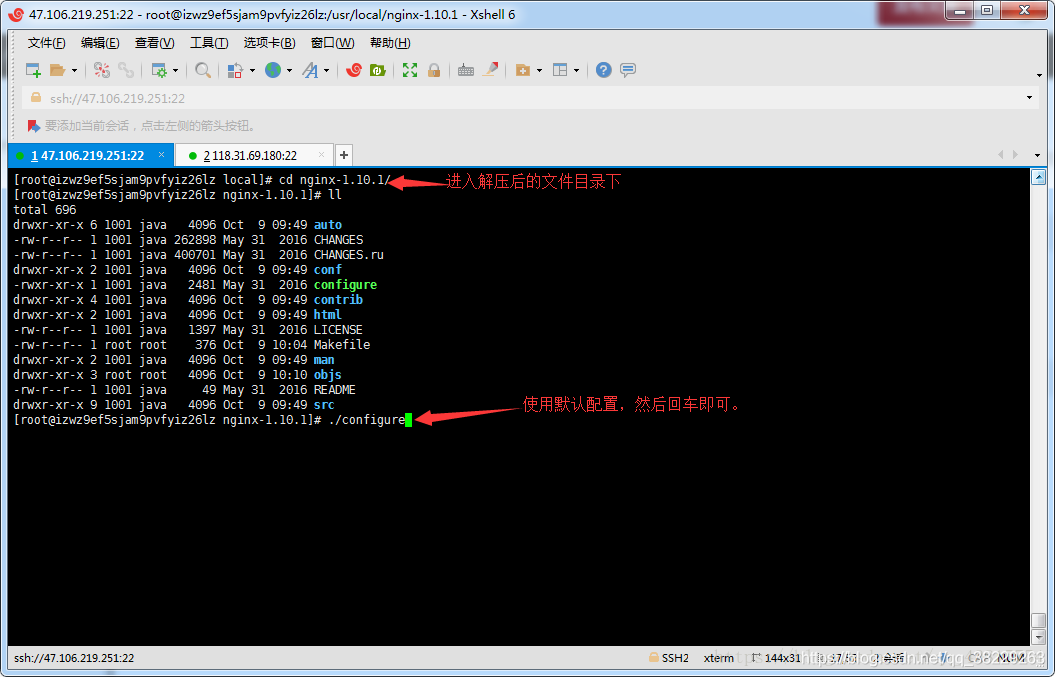This screenshot has height=677, width=1055.
Task: Click the Xshell red snail icon
Action: [354, 70]
